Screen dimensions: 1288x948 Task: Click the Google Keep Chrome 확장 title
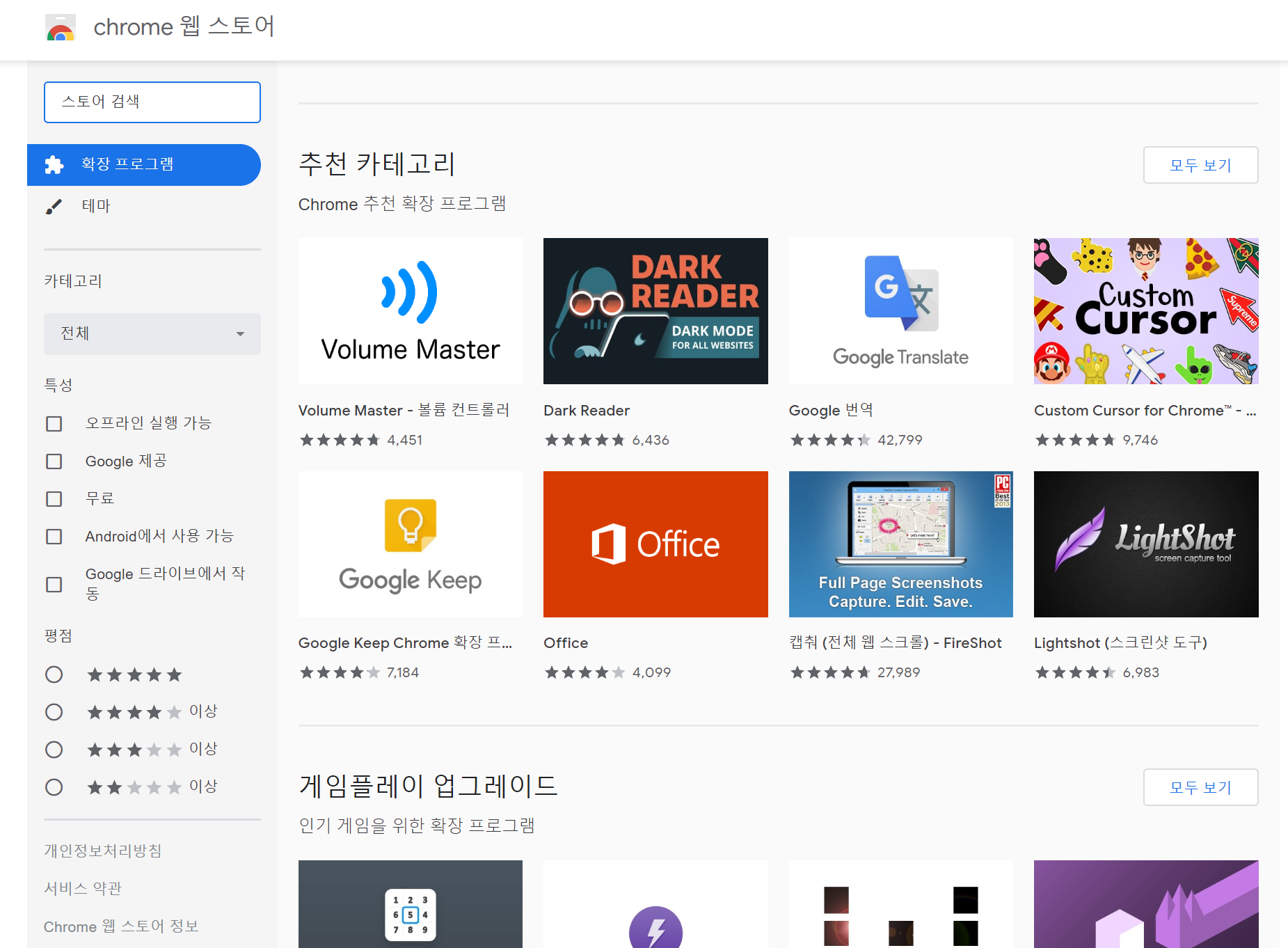click(x=405, y=642)
